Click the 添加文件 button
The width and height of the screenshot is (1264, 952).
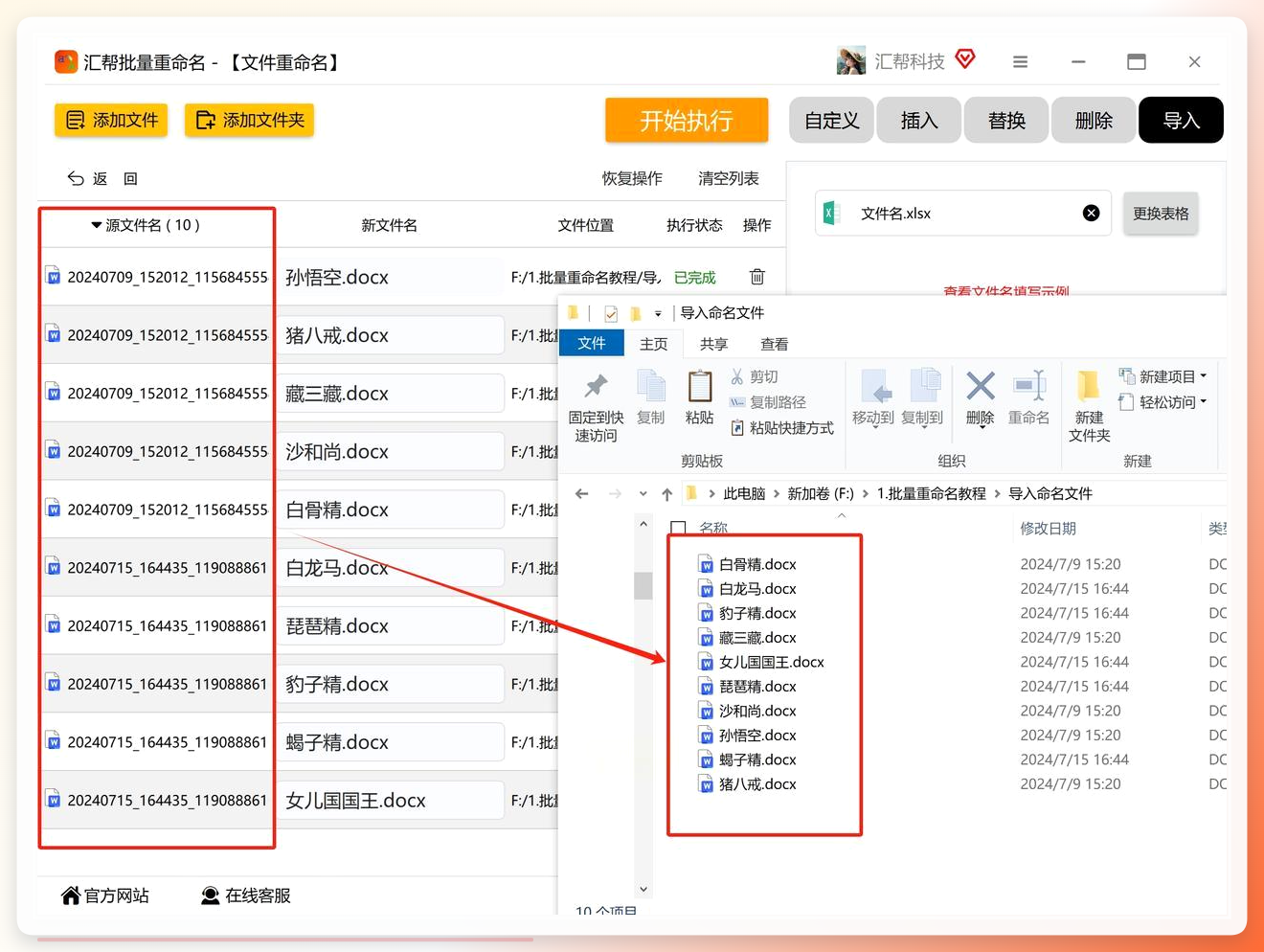(110, 120)
